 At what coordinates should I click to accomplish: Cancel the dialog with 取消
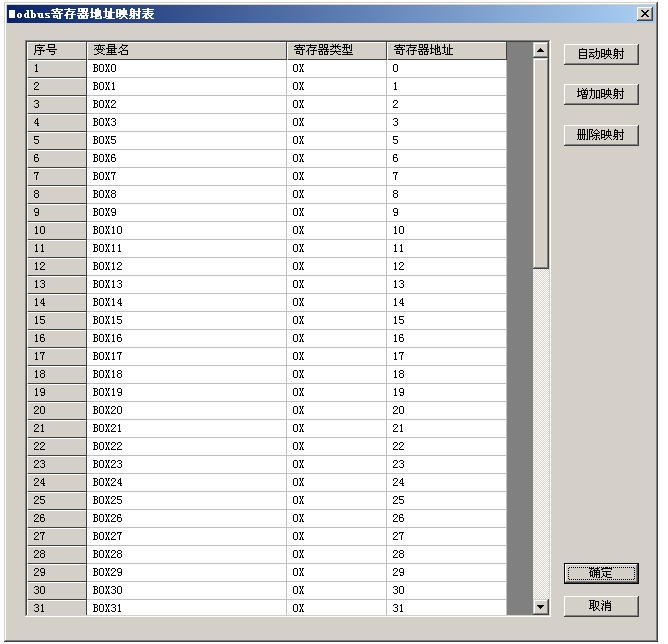coord(601,606)
